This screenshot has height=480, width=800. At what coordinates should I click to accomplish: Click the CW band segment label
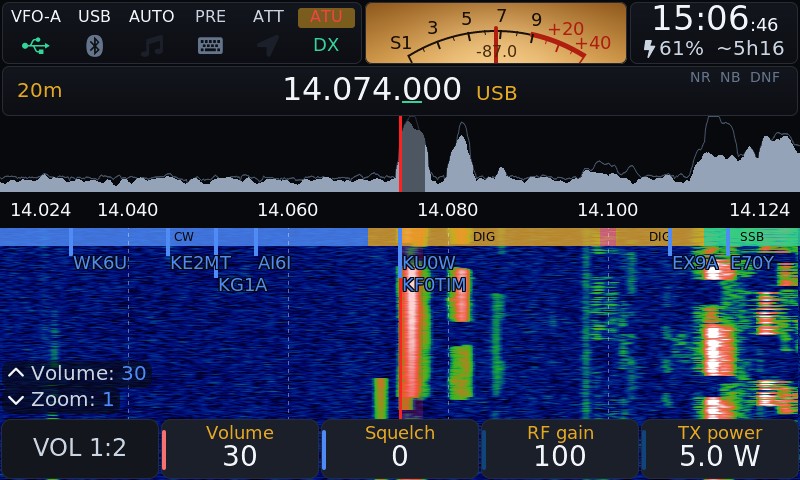(x=184, y=237)
